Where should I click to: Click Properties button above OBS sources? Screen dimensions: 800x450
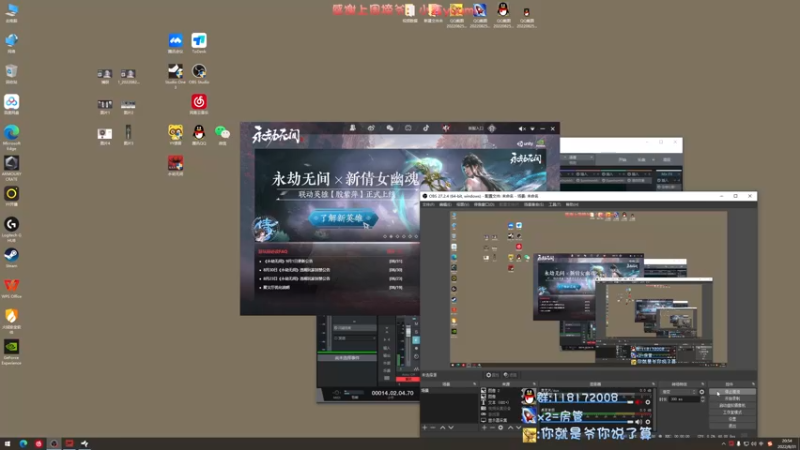pos(492,375)
